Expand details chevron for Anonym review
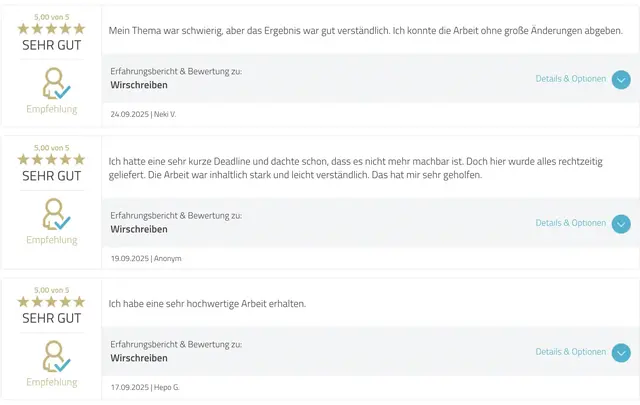 pos(621,223)
